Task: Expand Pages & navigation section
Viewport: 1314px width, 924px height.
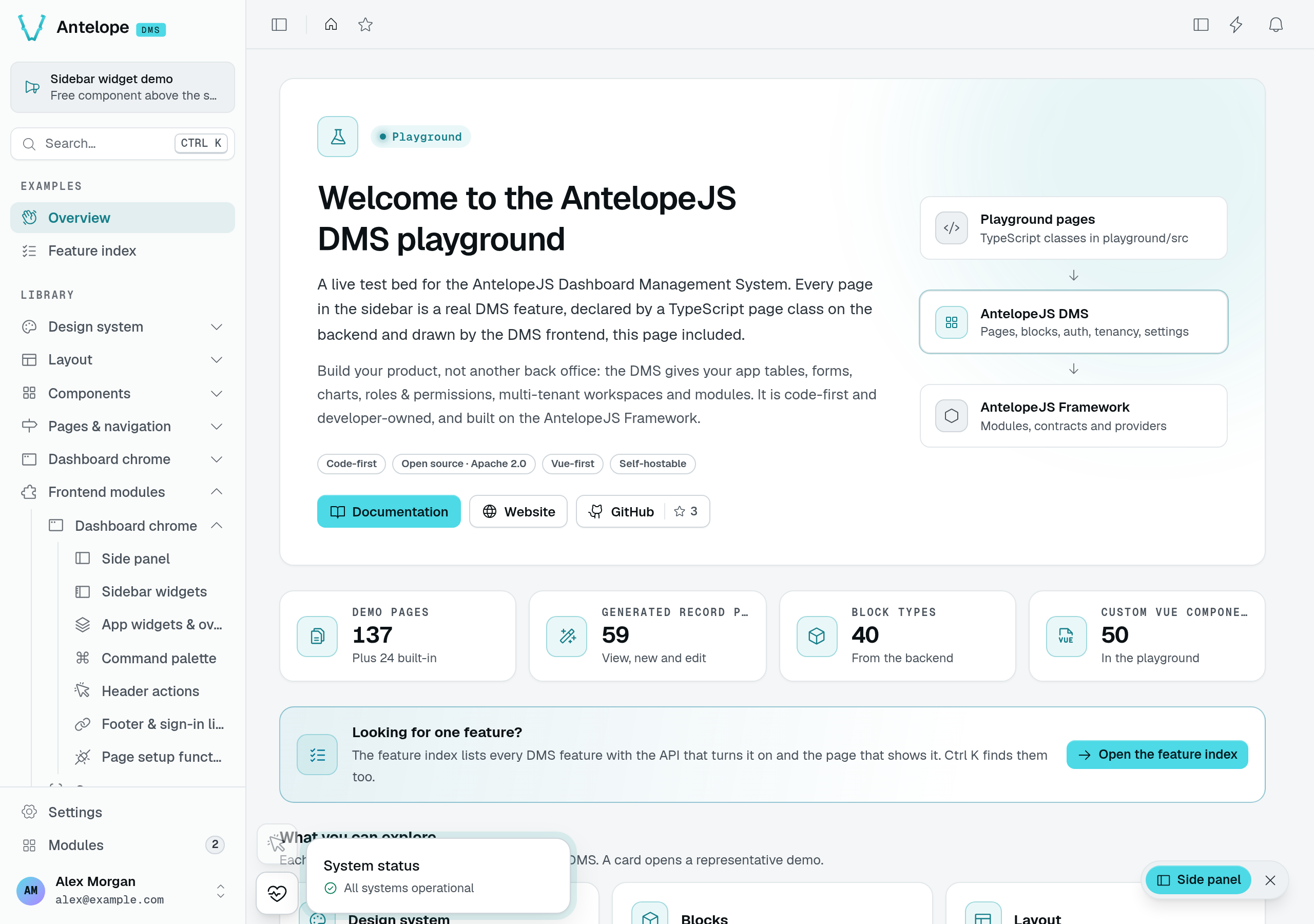Action: (123, 426)
